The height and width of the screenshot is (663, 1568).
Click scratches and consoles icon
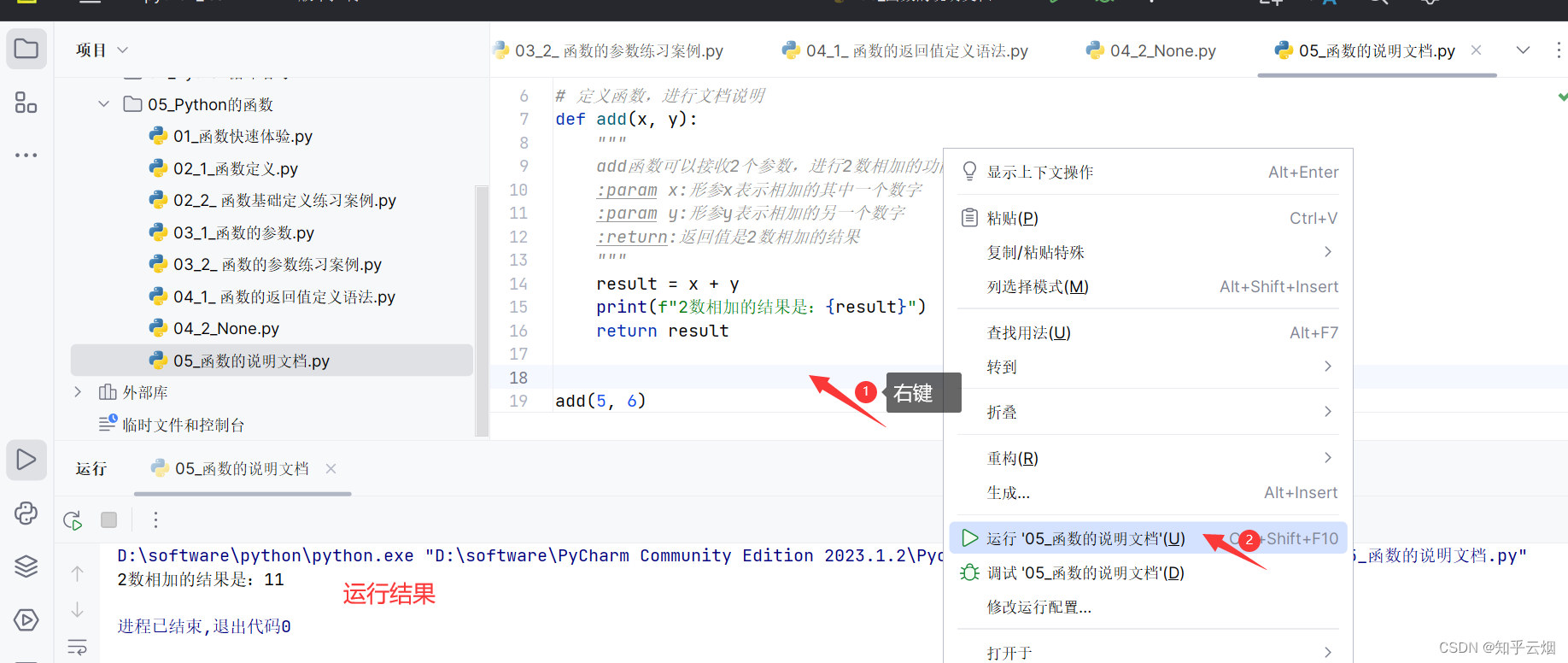[108, 424]
